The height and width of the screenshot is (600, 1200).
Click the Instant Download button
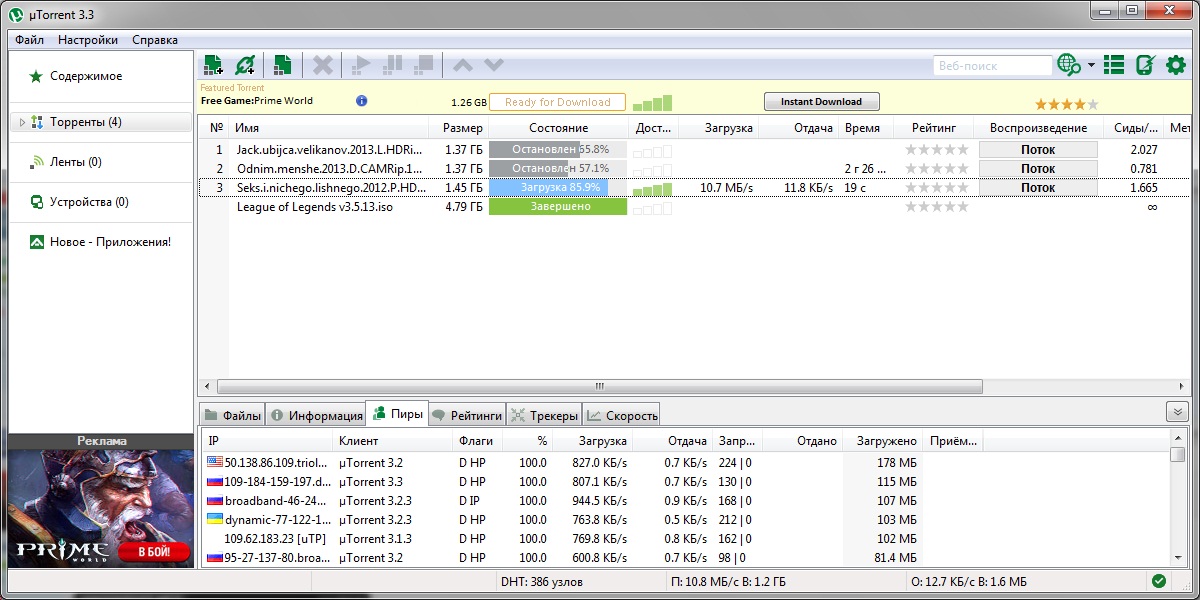click(x=821, y=102)
